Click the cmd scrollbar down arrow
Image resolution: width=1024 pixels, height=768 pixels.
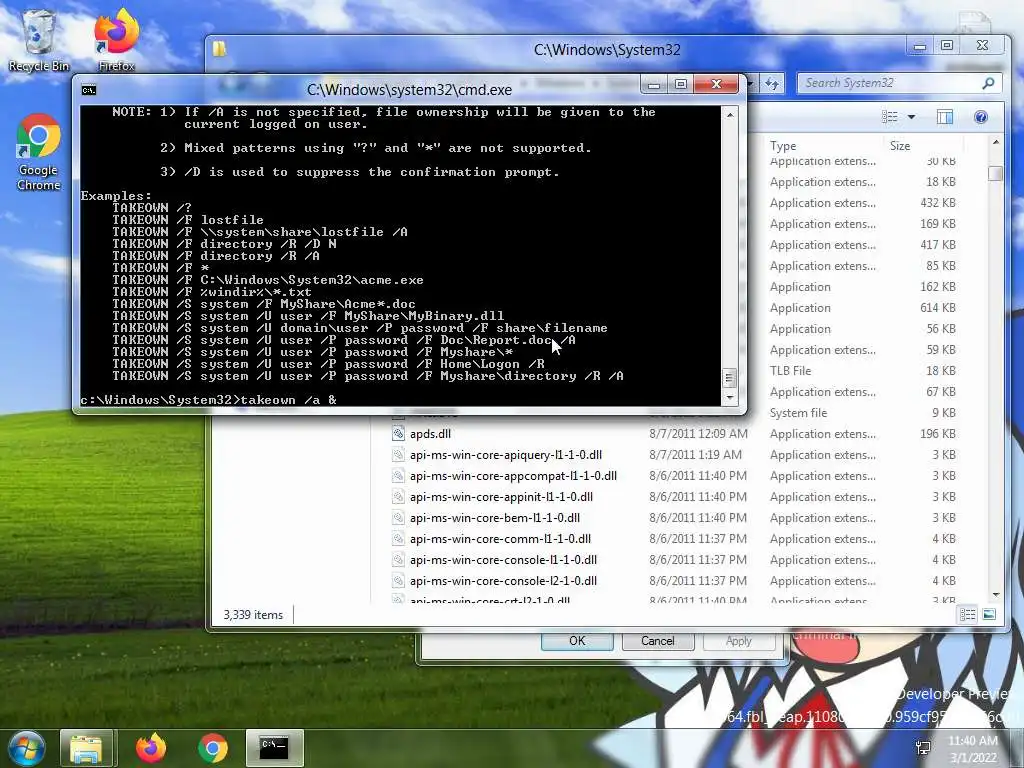(730, 397)
